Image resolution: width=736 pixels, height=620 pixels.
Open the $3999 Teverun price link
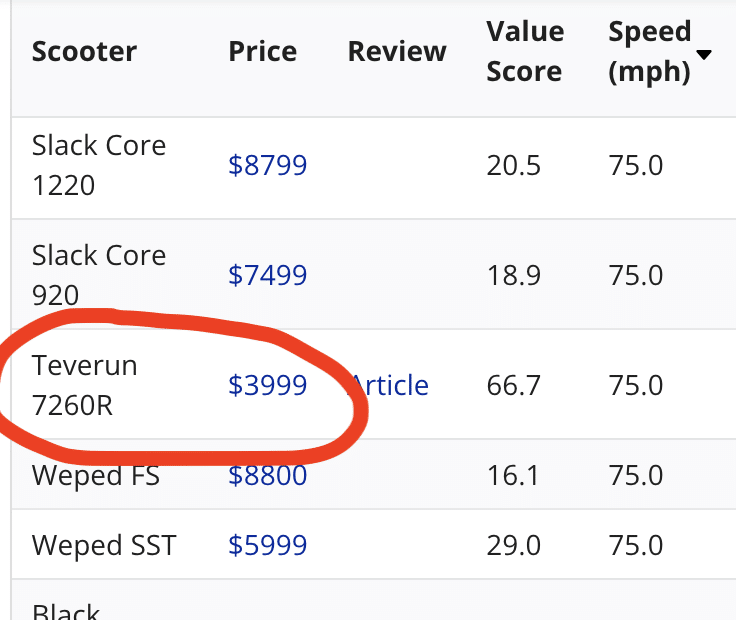pyautogui.click(x=267, y=385)
